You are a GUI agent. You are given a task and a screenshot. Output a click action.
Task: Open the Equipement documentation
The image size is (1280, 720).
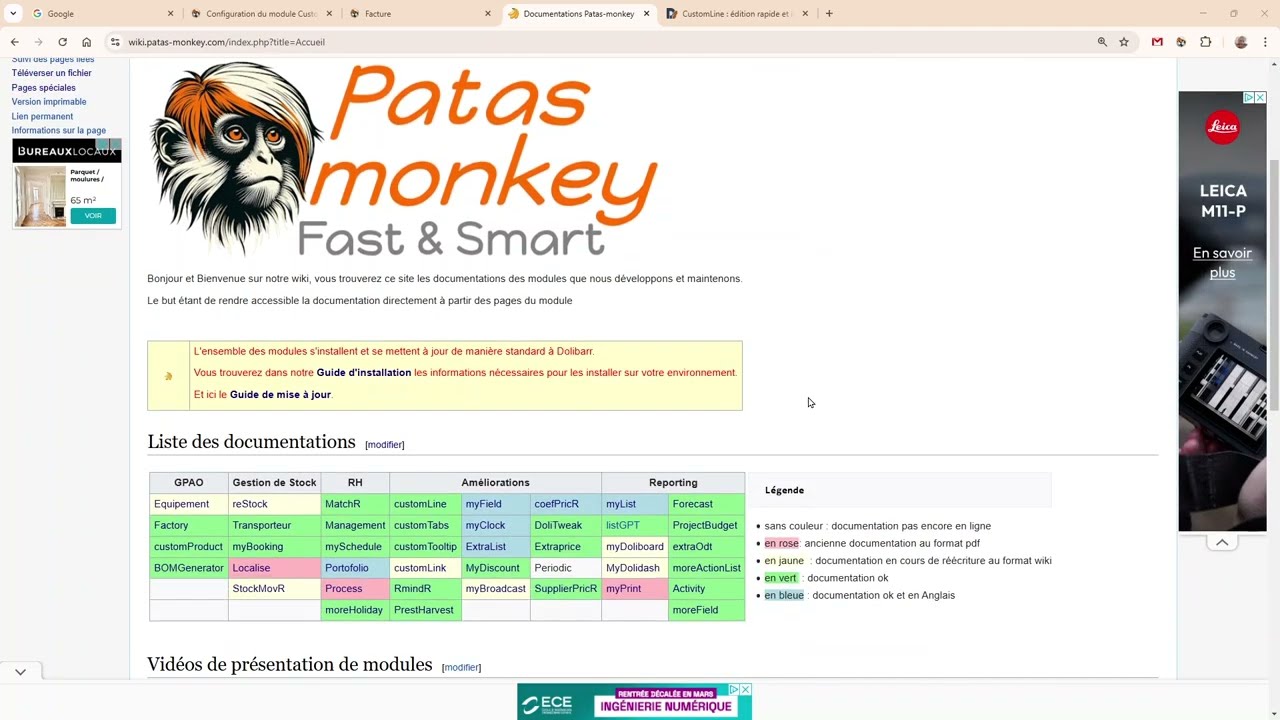(182, 504)
